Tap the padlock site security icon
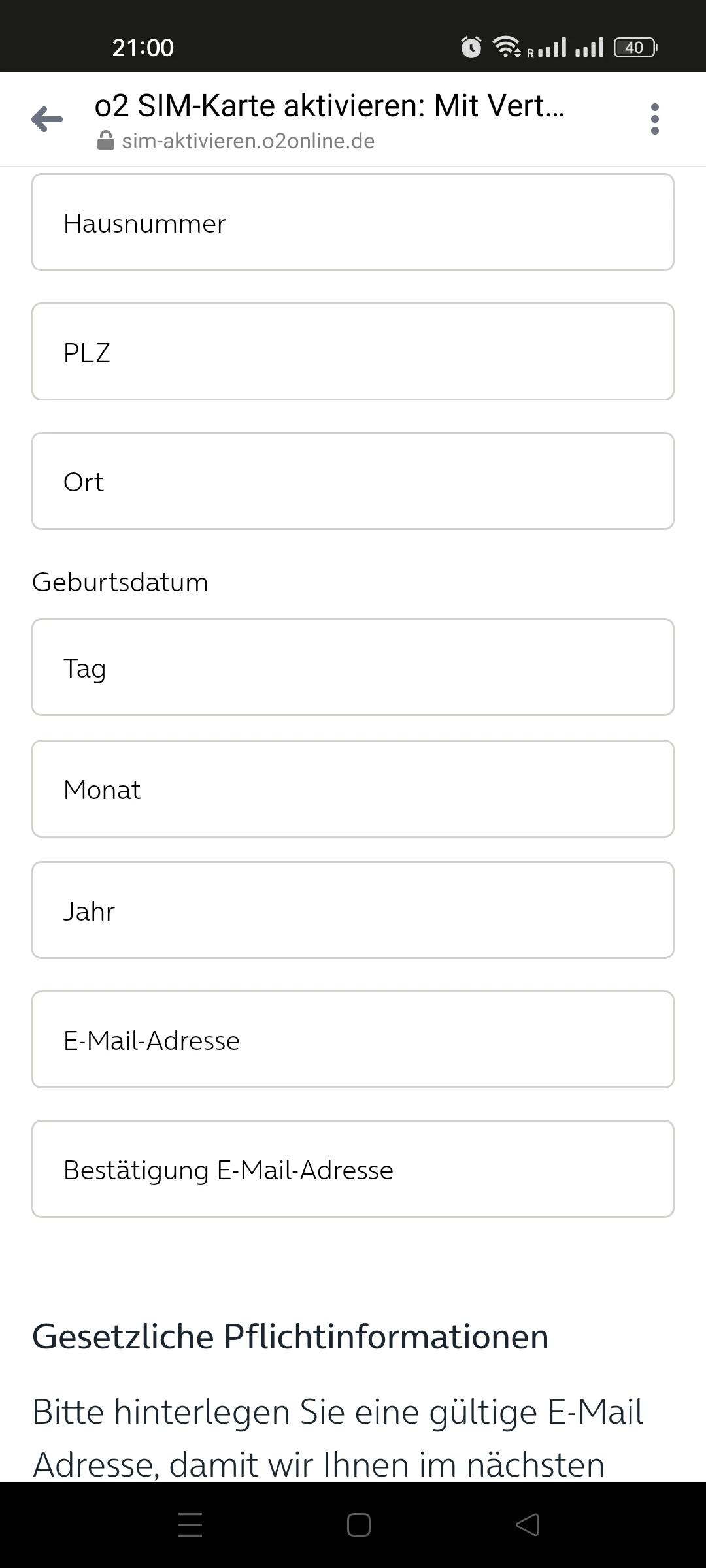 coord(105,141)
